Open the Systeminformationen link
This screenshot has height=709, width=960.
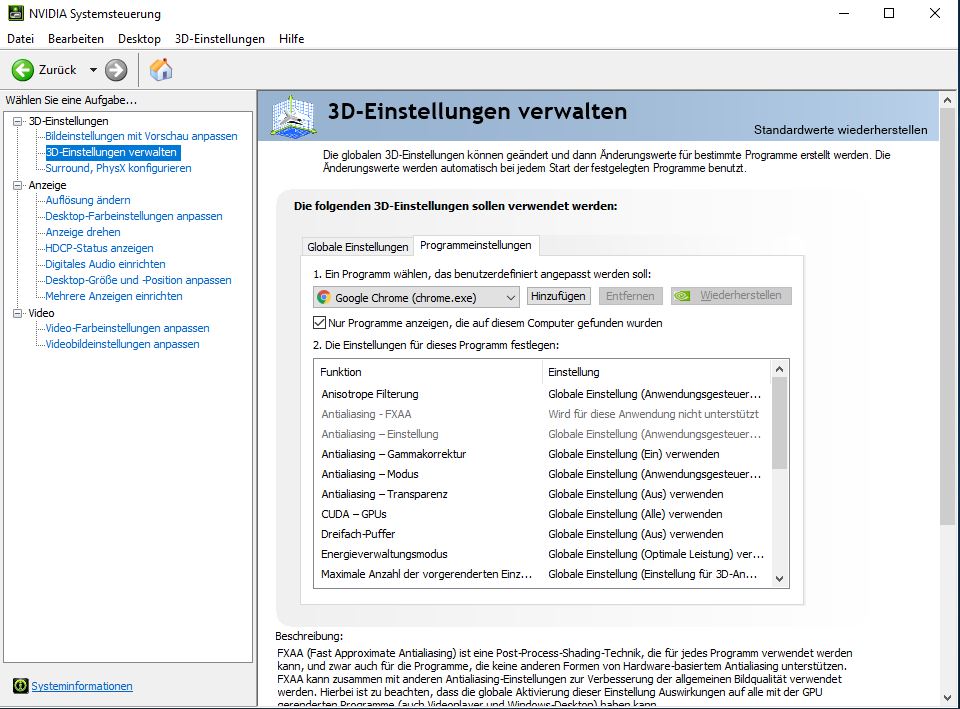click(x=82, y=686)
